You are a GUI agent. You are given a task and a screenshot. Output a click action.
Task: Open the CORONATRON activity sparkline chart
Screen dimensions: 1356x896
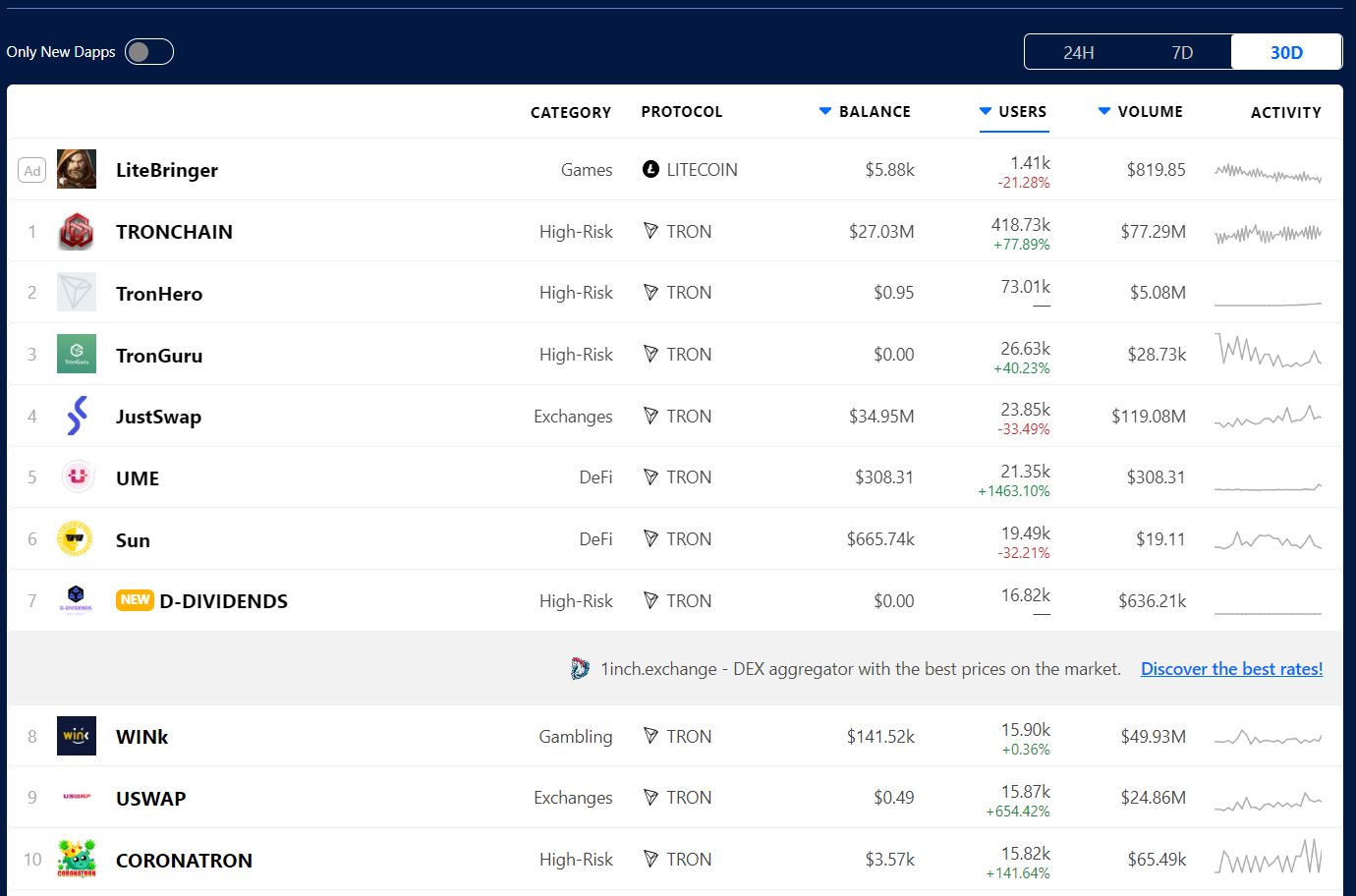[1269, 857]
